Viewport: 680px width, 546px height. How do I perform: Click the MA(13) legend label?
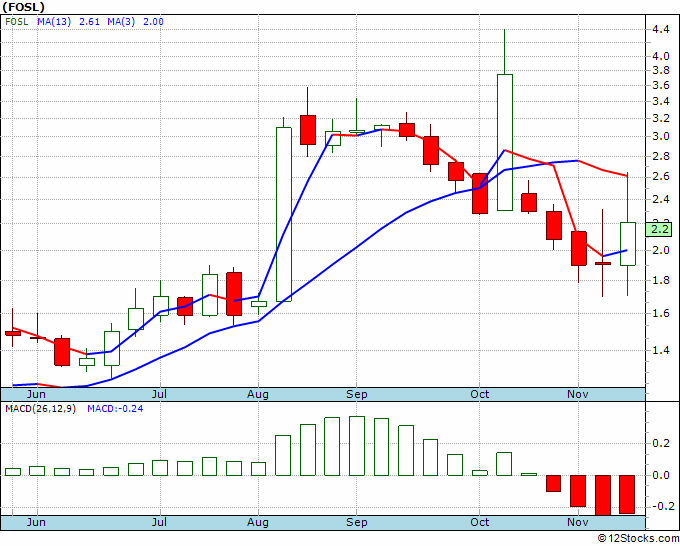(54, 21)
